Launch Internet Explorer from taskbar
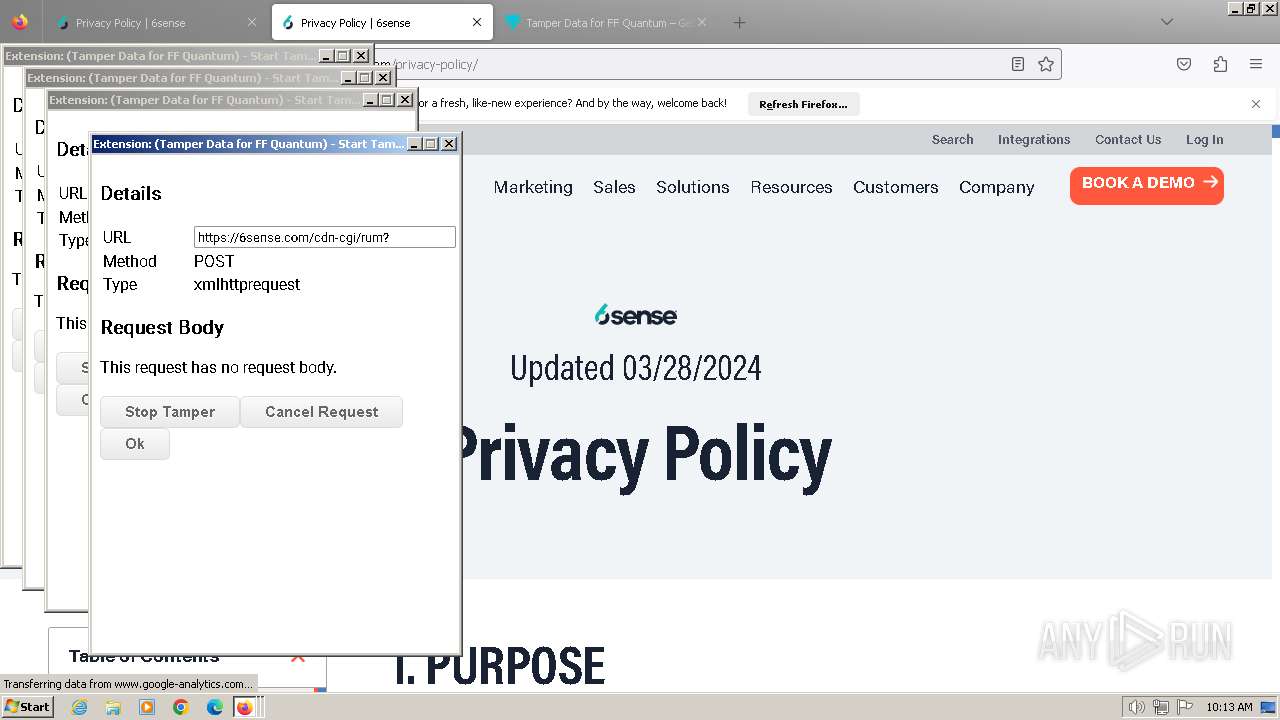Screen dimensions: 1280x720 point(79,707)
